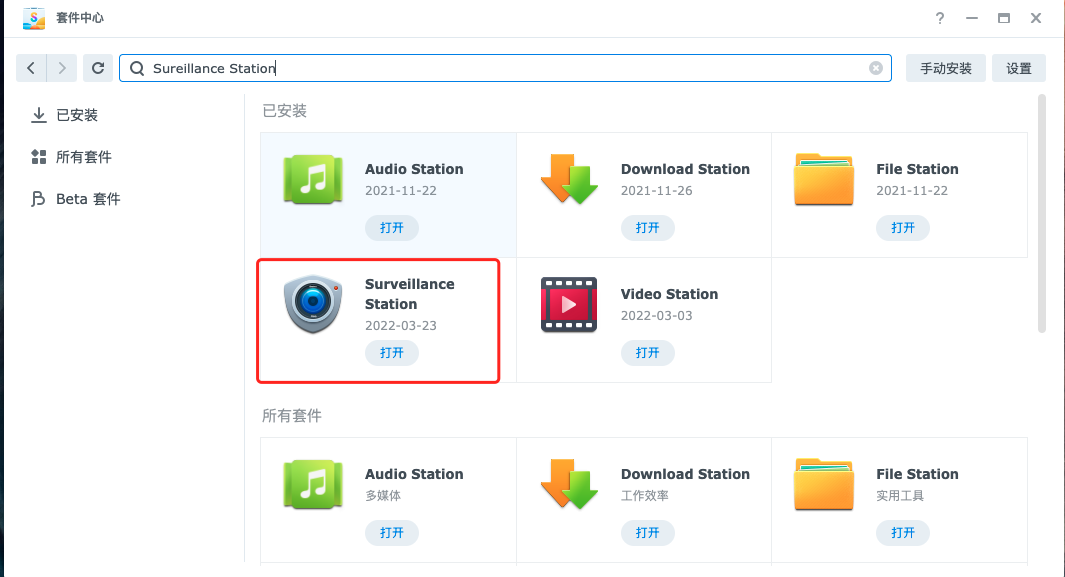Go forward with the right arrow button
The height and width of the screenshot is (577, 1065).
point(62,68)
